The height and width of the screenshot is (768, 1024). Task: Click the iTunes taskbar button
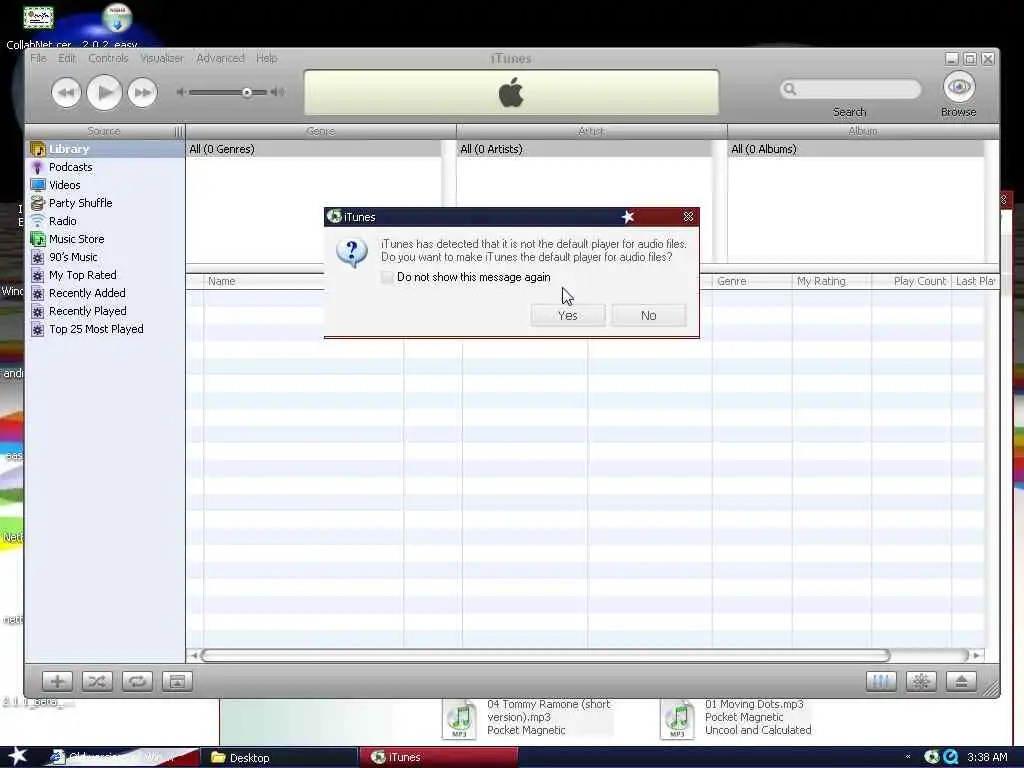pyautogui.click(x=439, y=758)
